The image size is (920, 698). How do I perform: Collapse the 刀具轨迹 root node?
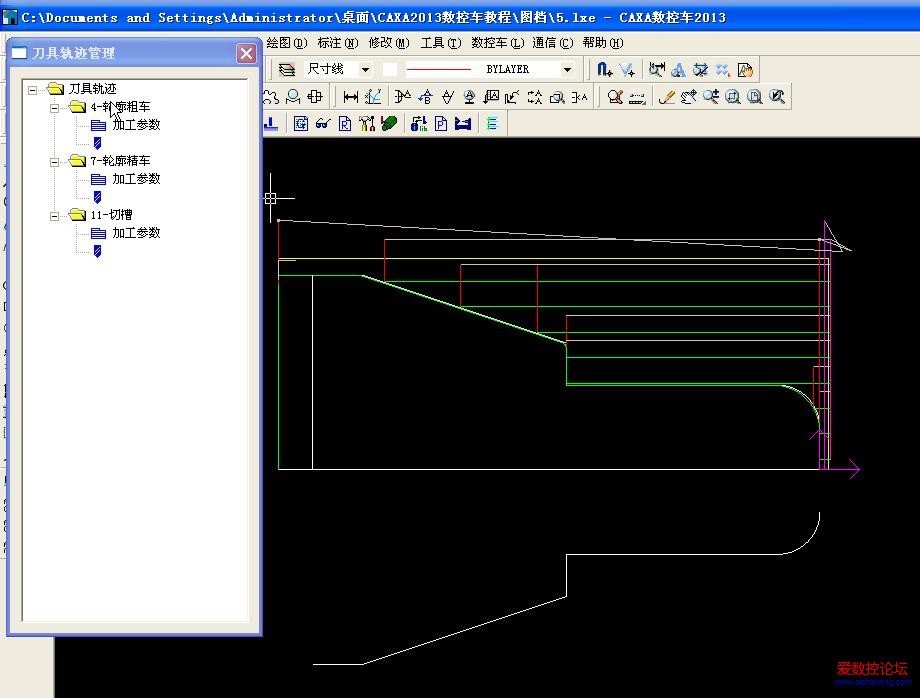click(33, 89)
